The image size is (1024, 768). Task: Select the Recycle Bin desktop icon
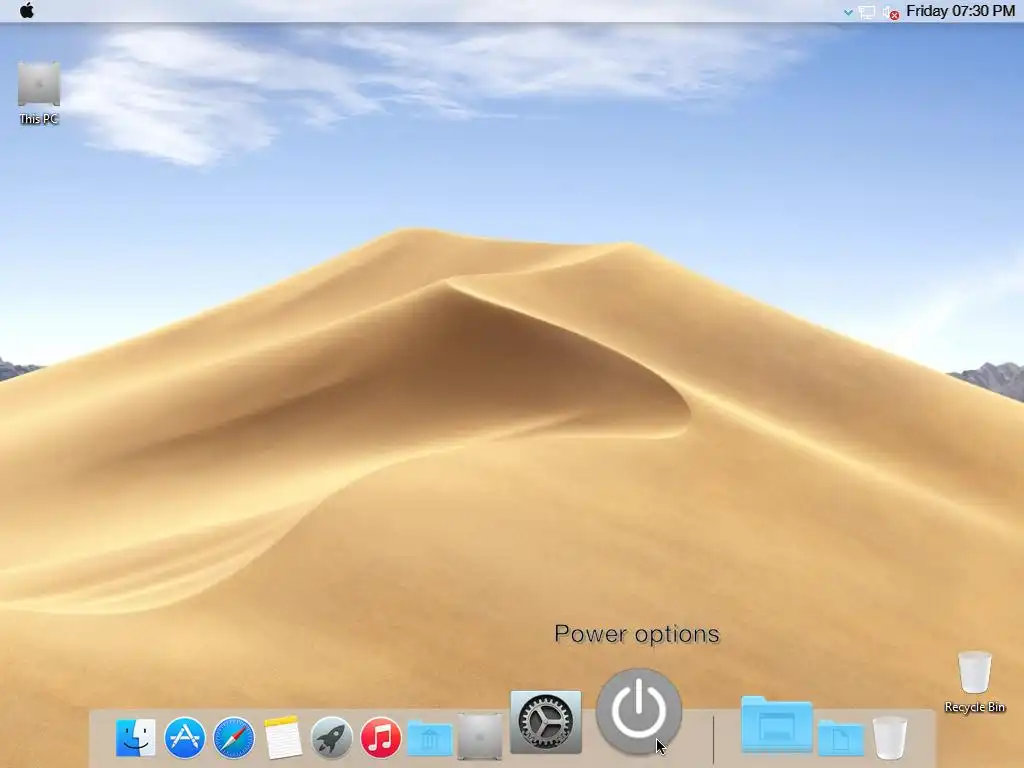[x=974, y=681]
